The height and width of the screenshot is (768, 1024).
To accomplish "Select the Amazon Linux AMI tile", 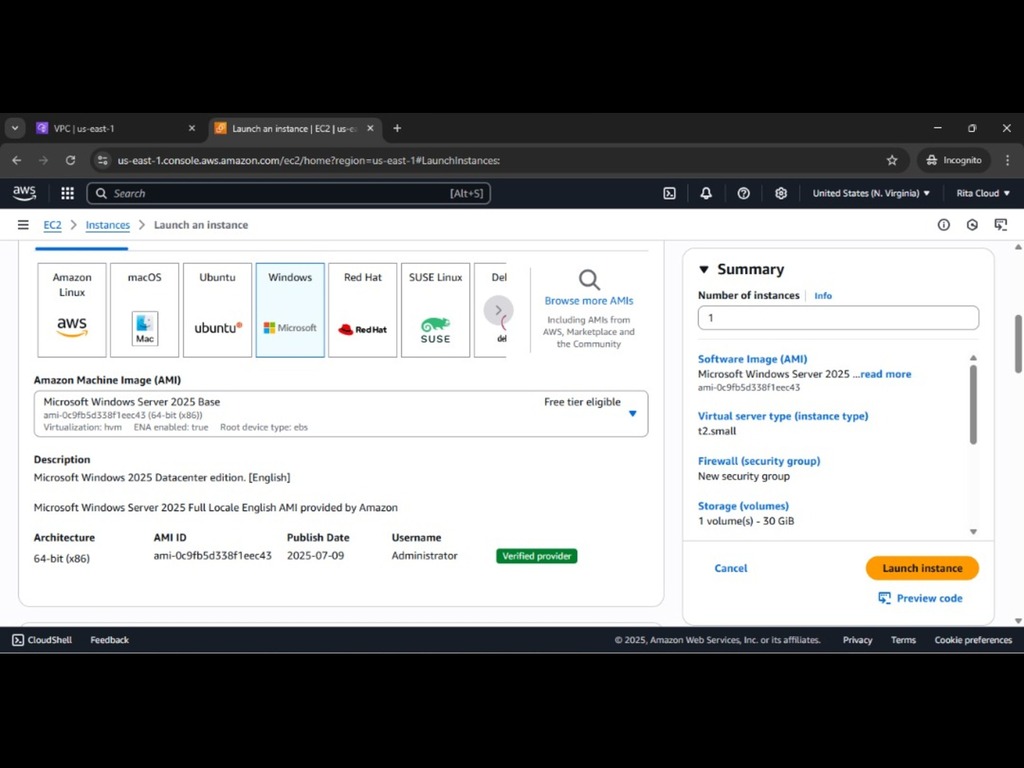I will pyautogui.click(x=72, y=310).
